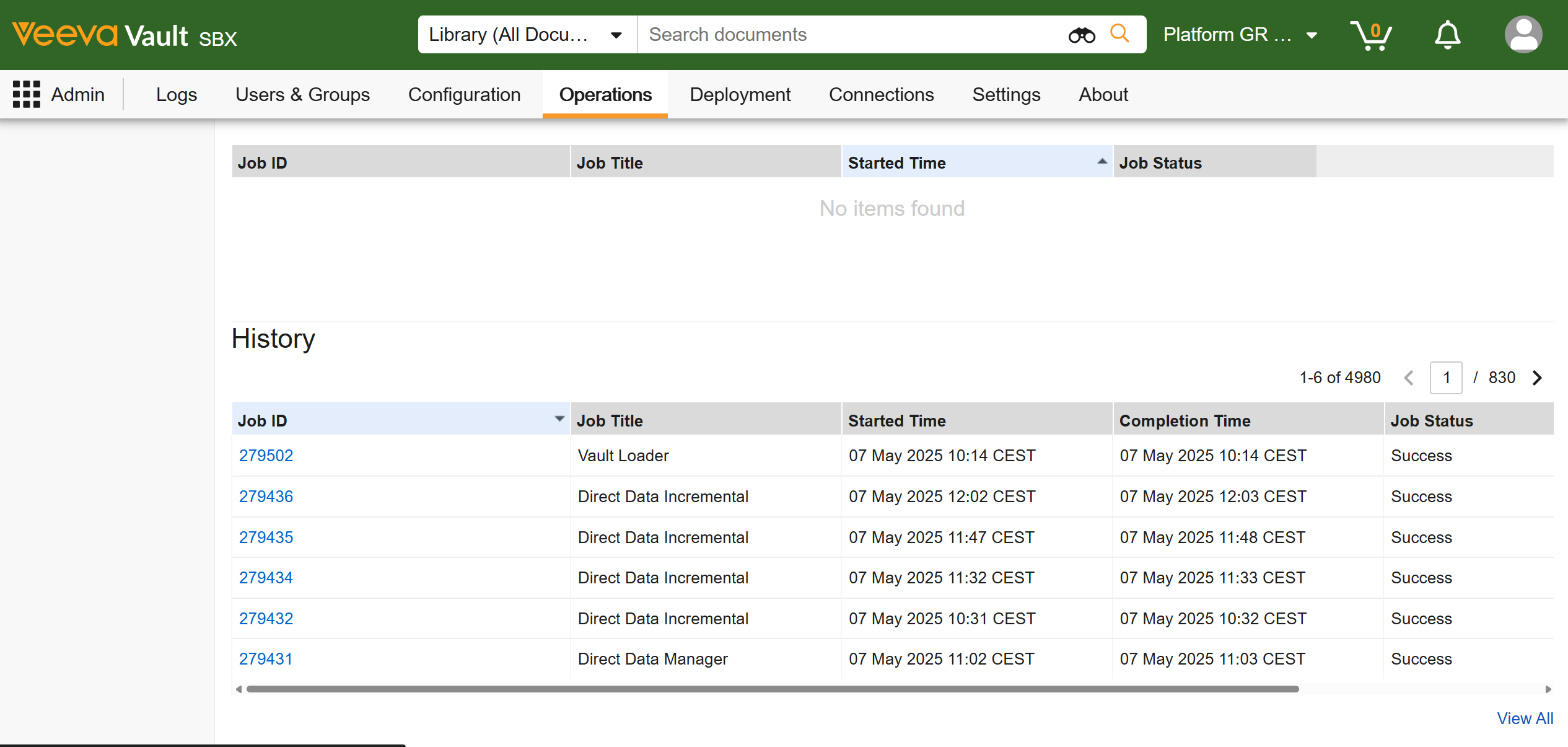Open job 279502 link
Screen dimensions: 1568x747
(x=266, y=456)
